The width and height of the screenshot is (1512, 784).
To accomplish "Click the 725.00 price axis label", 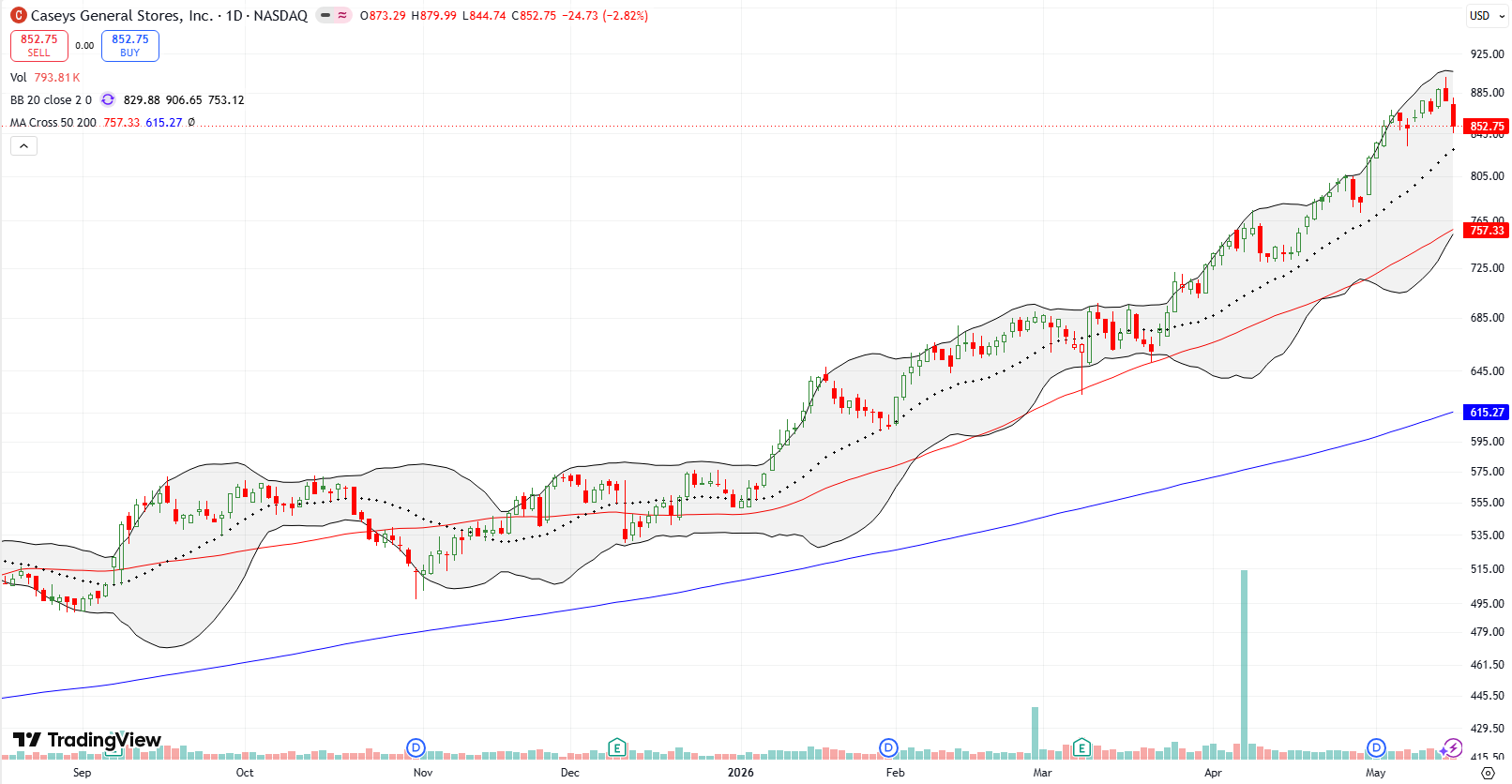I will pyautogui.click(x=1488, y=268).
